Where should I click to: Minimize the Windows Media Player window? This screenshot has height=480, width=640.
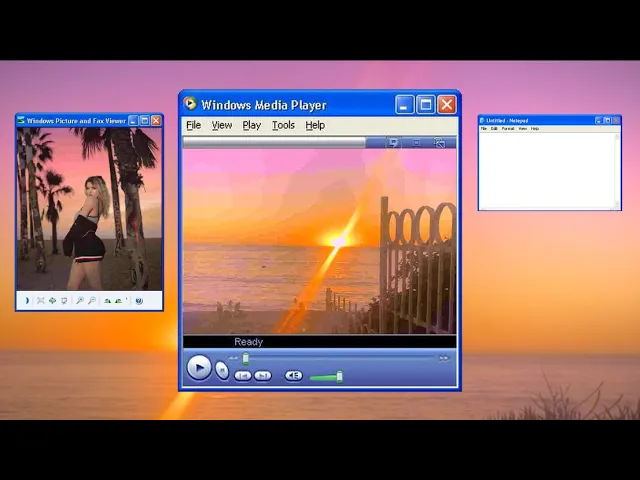[x=404, y=105]
